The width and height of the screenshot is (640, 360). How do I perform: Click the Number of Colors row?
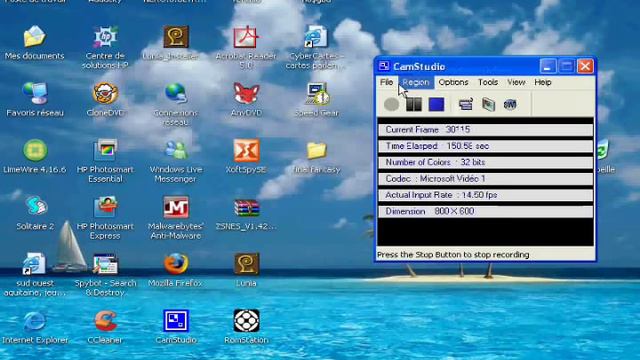click(485, 162)
